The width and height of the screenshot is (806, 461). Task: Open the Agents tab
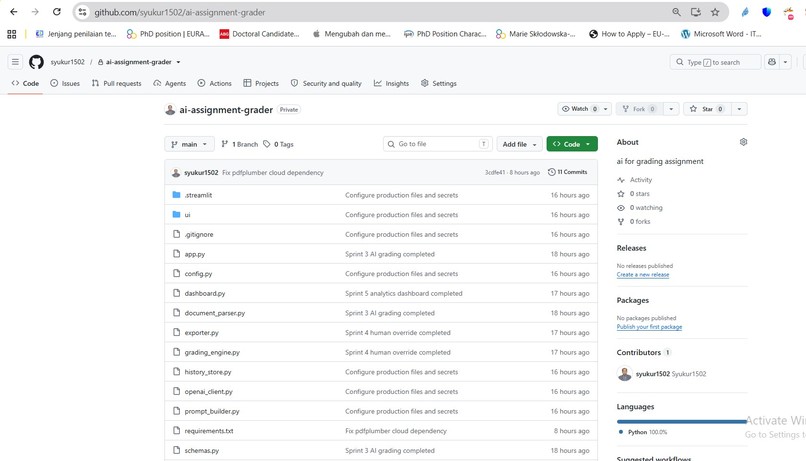pyautogui.click(x=170, y=83)
